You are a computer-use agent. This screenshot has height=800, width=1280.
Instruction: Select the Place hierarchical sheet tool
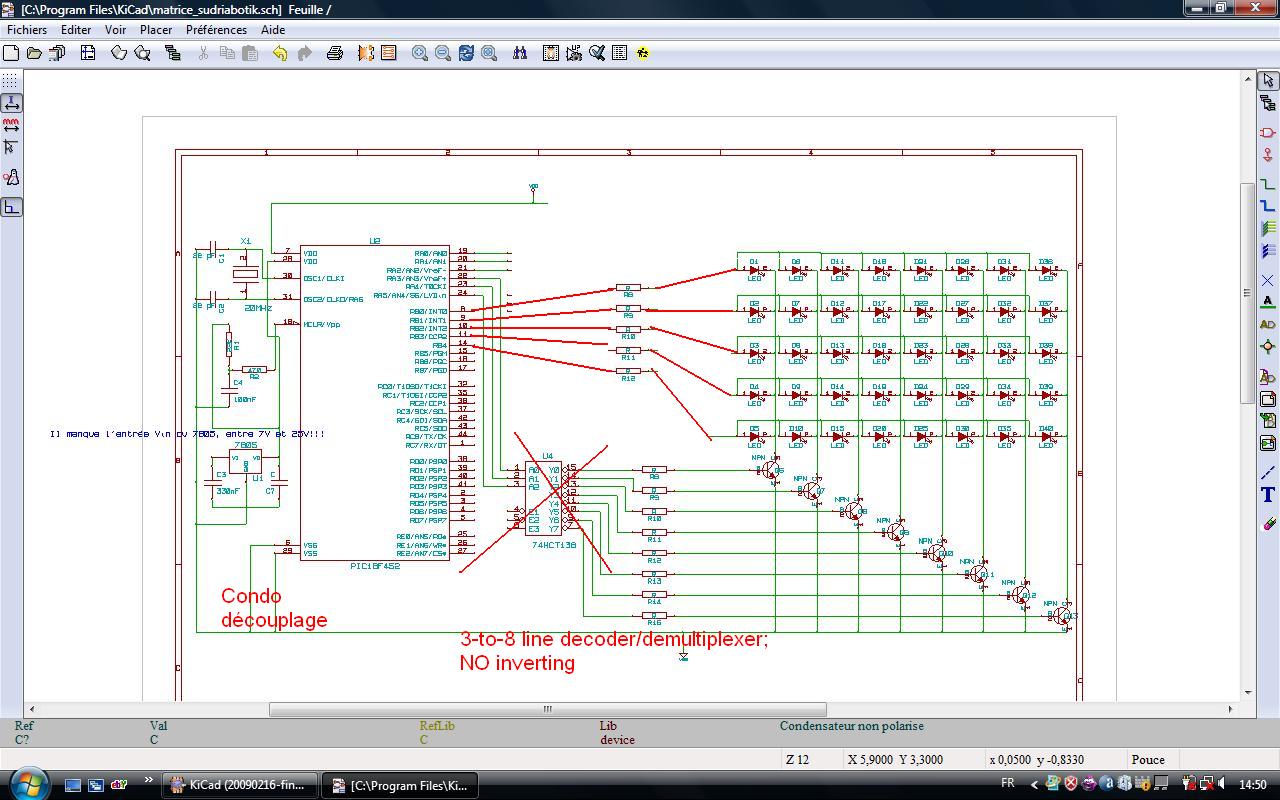tap(1268, 399)
